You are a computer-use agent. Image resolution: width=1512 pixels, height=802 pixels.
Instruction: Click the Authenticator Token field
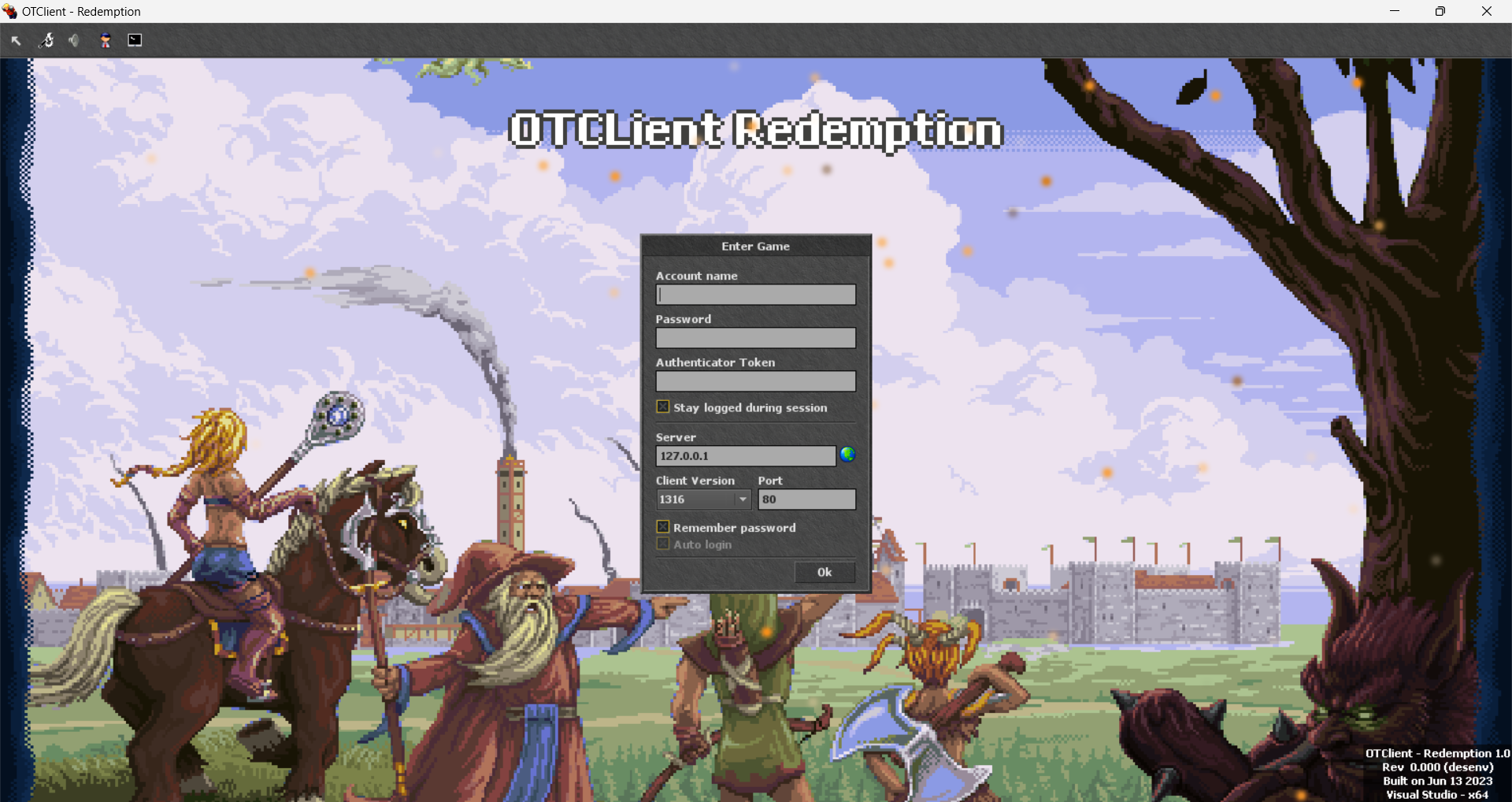click(x=754, y=381)
